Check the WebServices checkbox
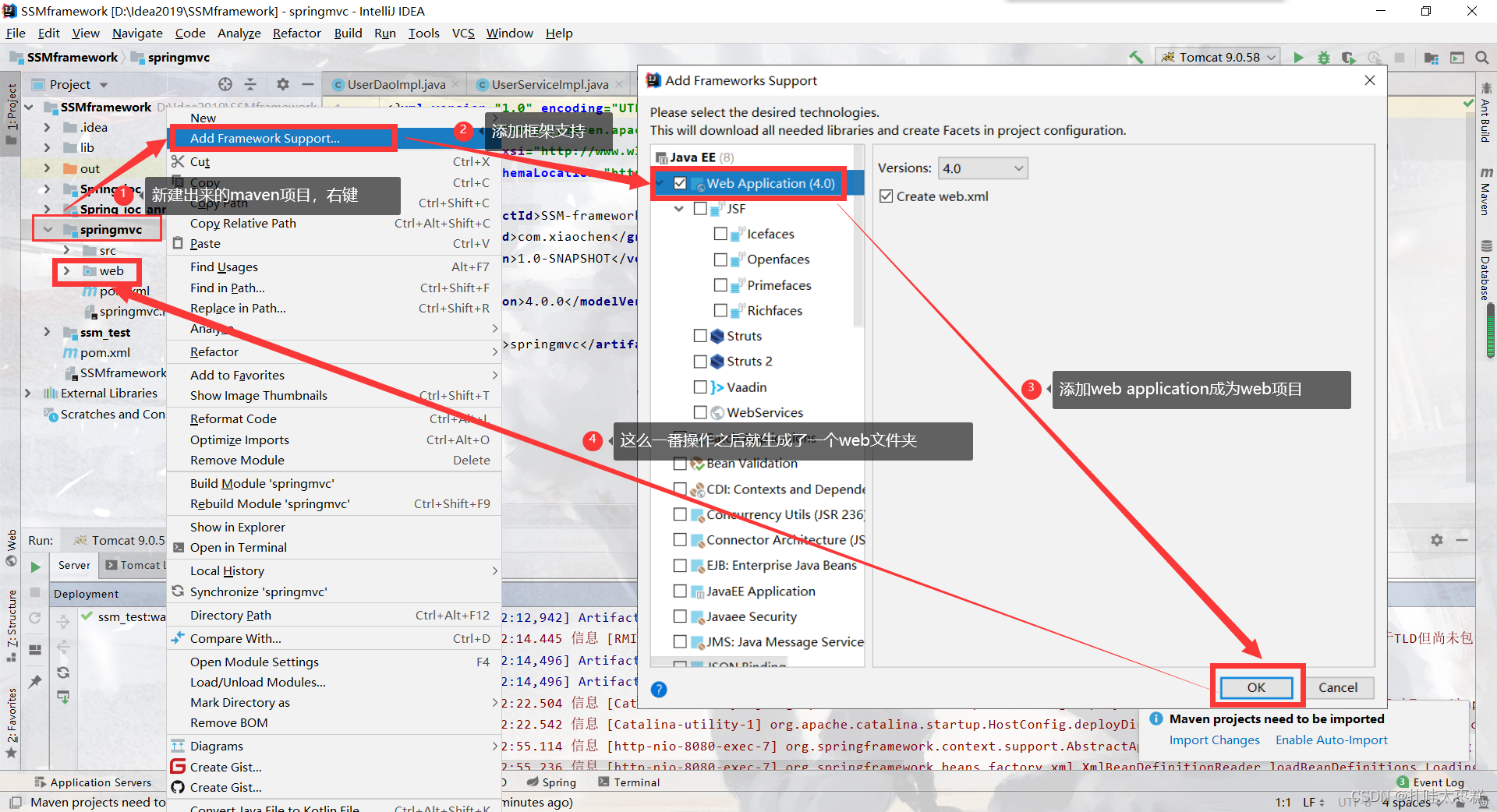 pyautogui.click(x=700, y=412)
